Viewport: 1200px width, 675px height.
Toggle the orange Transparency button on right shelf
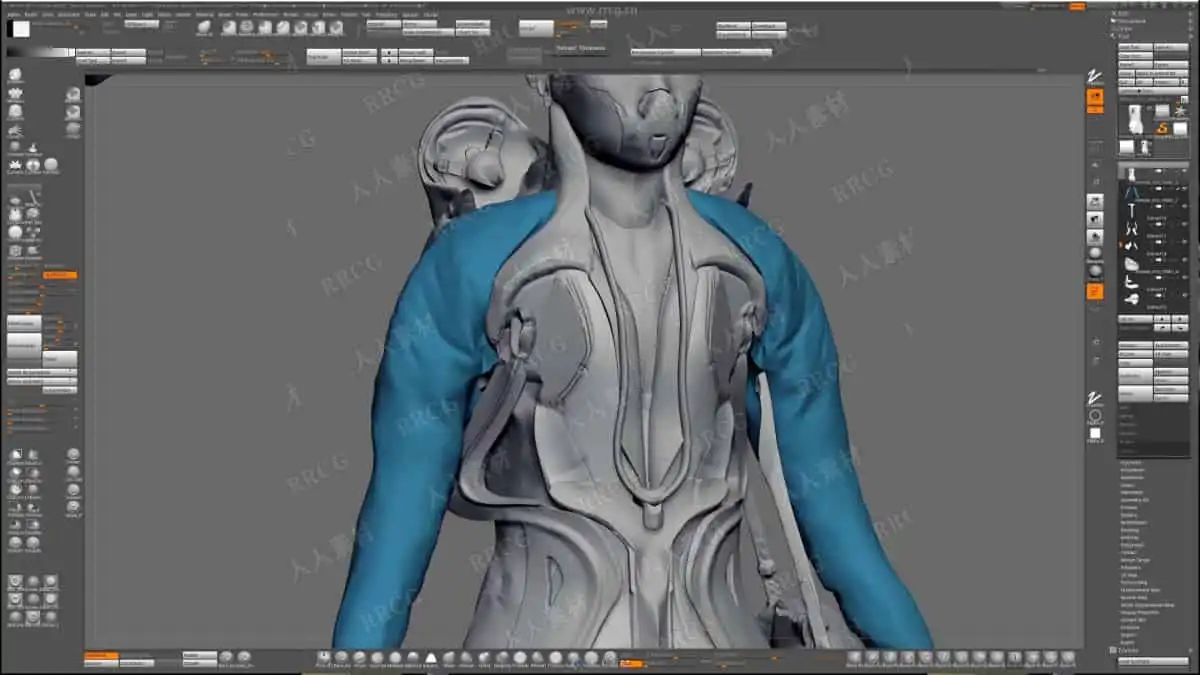[x=1095, y=291]
